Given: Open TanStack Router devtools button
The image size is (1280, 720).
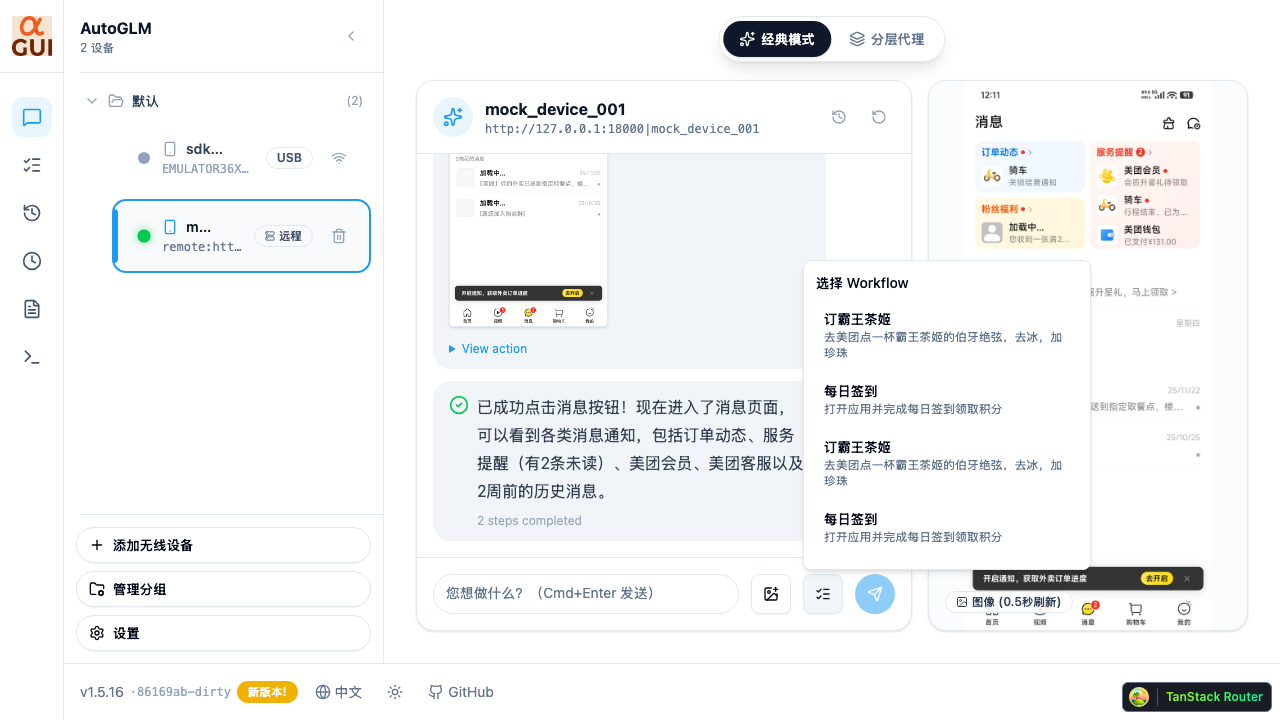Looking at the screenshot, I should 1196,697.
